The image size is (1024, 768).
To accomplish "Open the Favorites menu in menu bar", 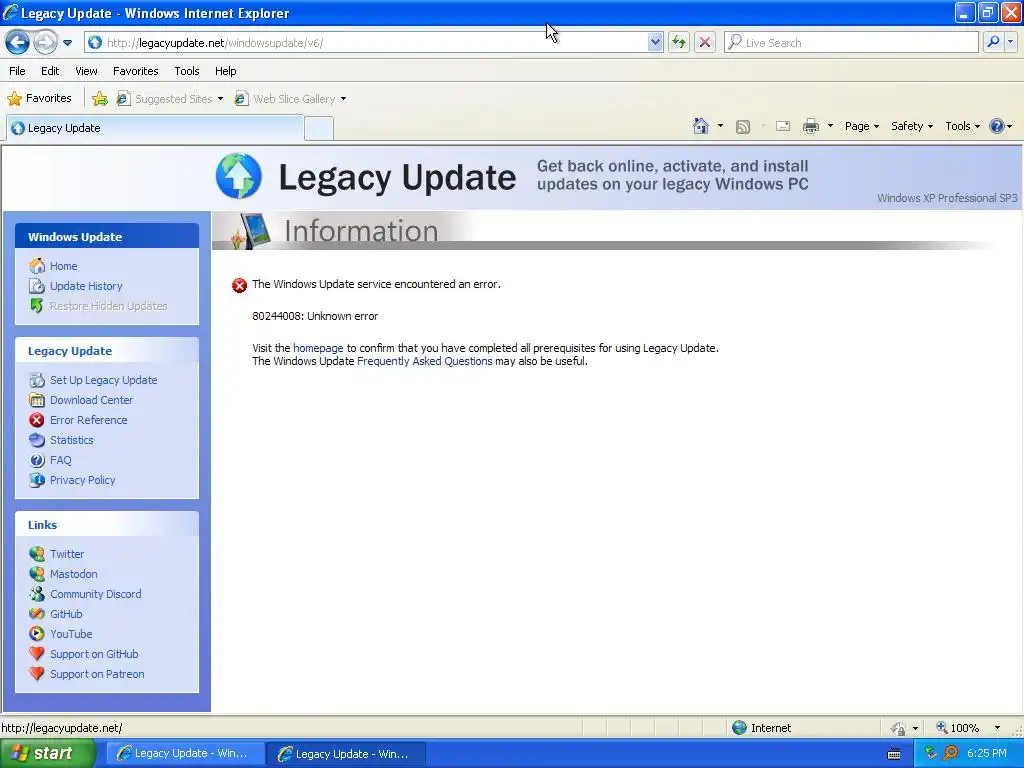I will coord(135,71).
